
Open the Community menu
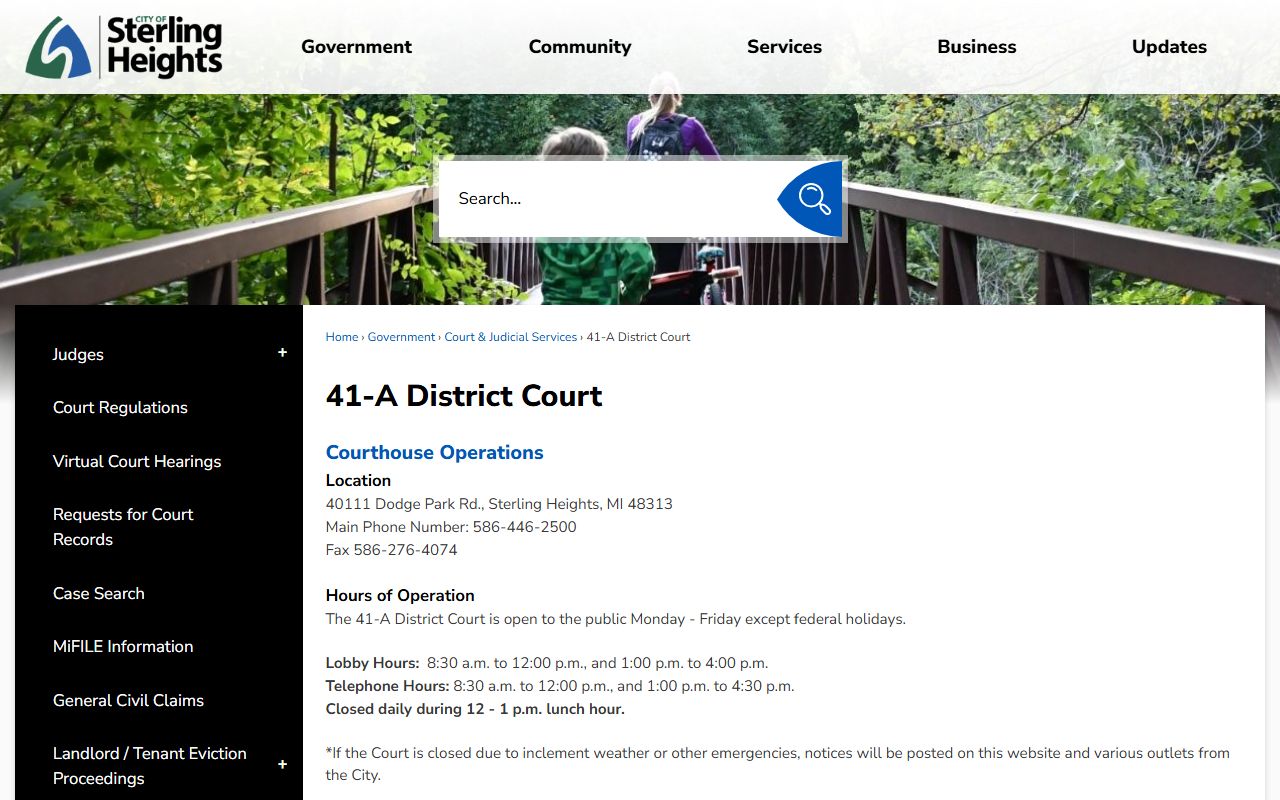tap(580, 47)
